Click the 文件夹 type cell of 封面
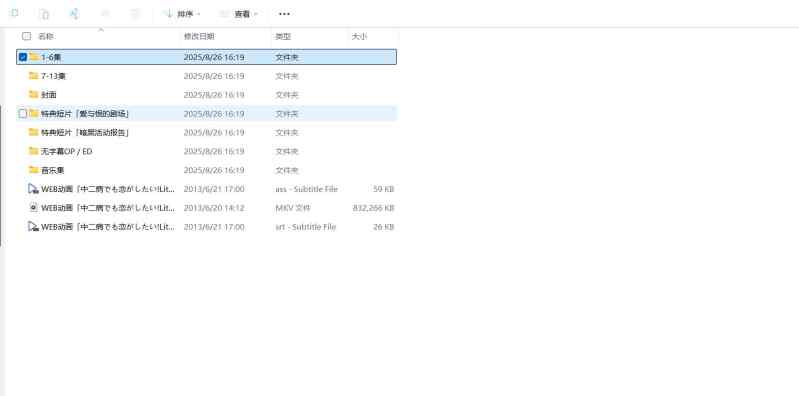 (x=287, y=95)
